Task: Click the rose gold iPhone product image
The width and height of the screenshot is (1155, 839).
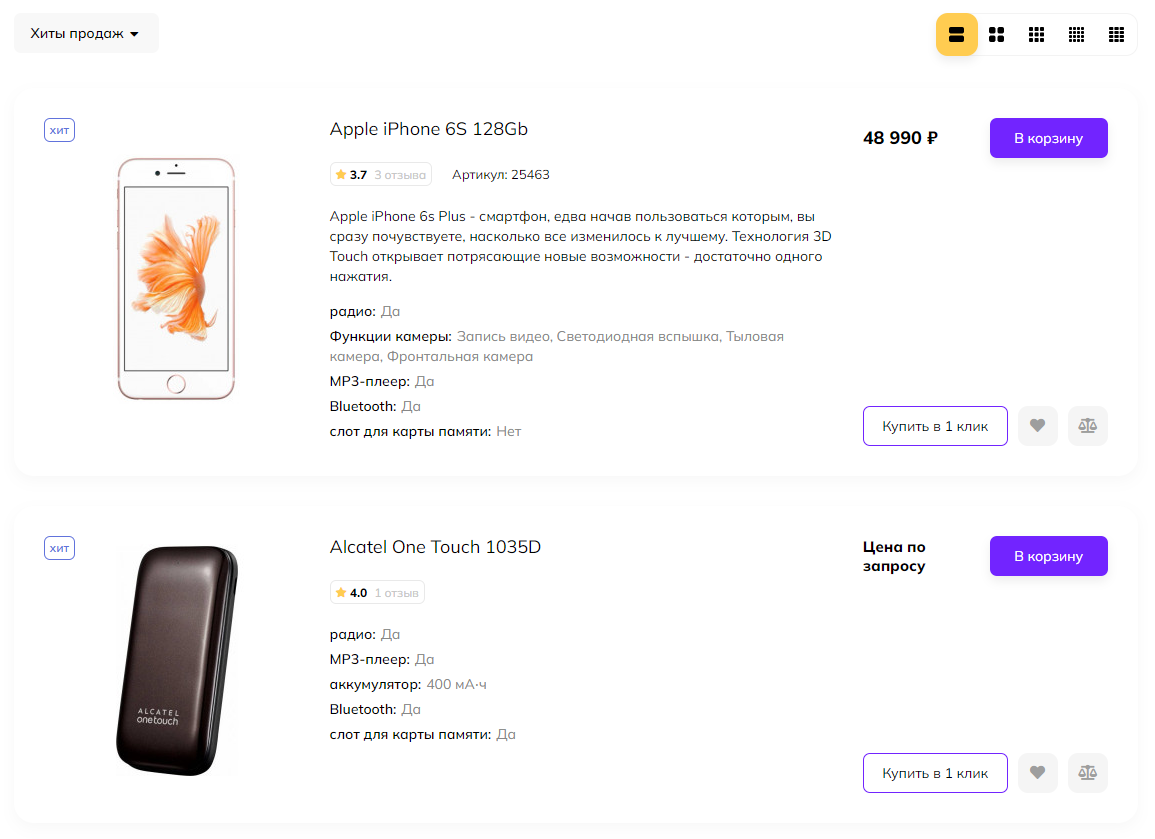Action: click(x=176, y=279)
